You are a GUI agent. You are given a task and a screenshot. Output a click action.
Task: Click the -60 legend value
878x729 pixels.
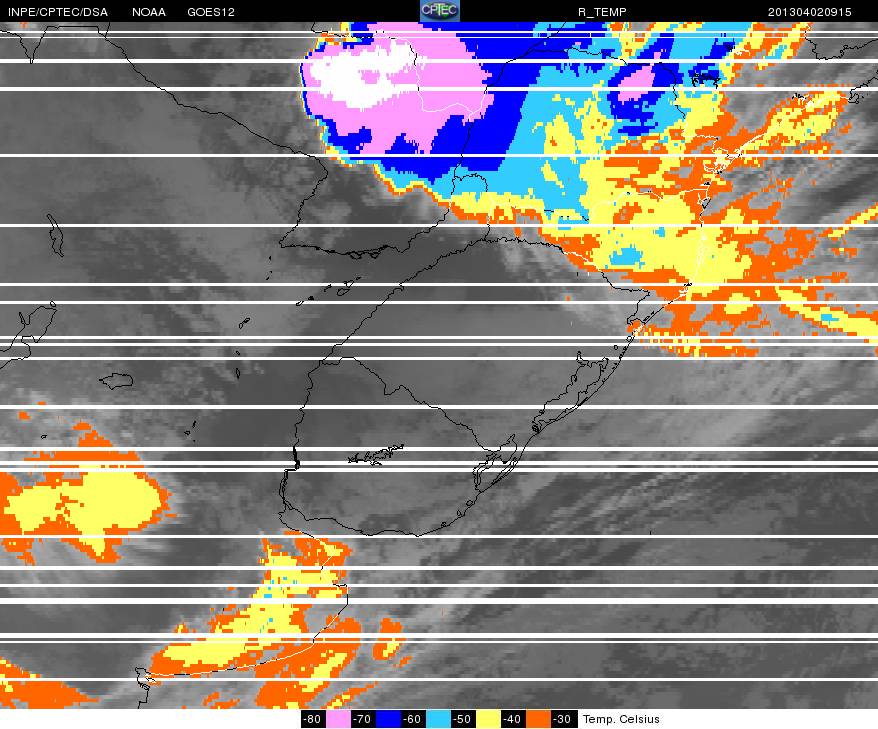tap(413, 719)
